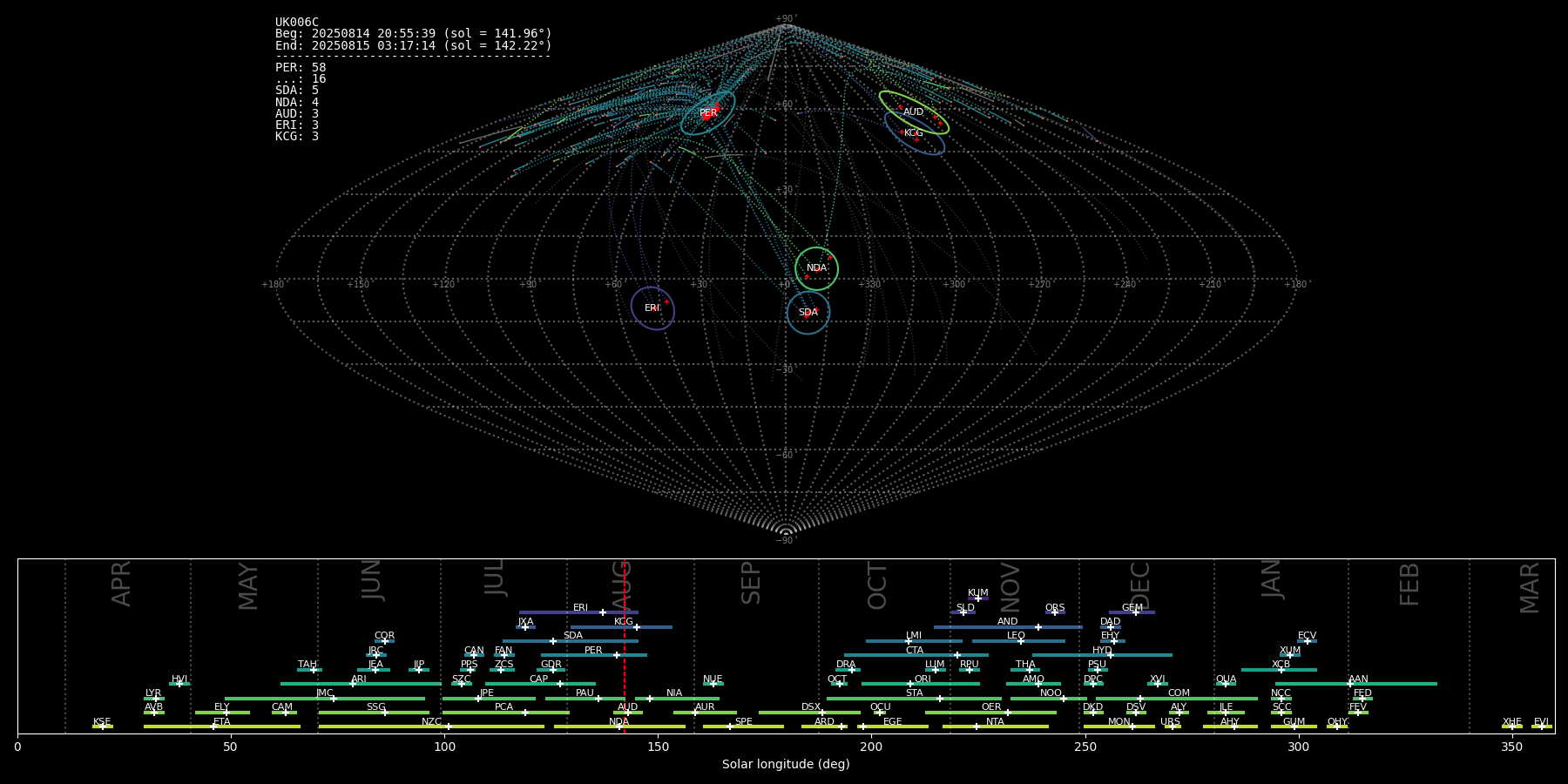This screenshot has height=784, width=1568.
Task: Click the JUN month label
Action: [372, 580]
